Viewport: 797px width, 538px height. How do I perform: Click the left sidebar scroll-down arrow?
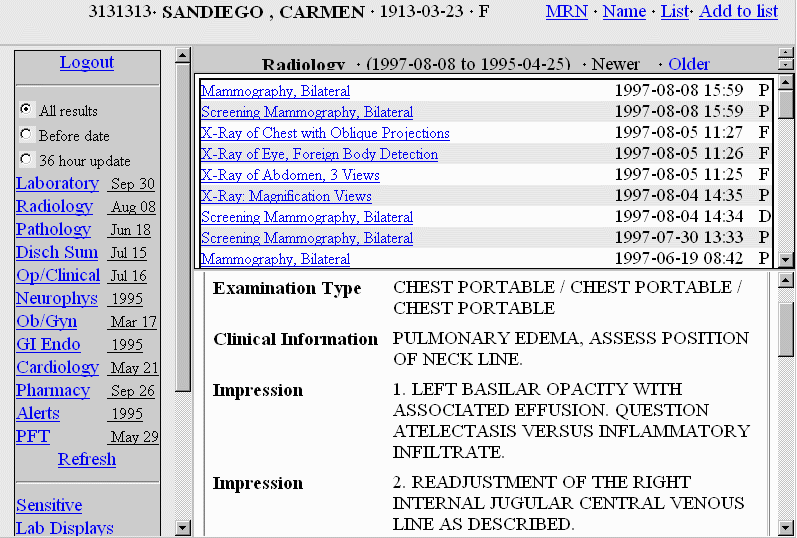click(x=182, y=527)
